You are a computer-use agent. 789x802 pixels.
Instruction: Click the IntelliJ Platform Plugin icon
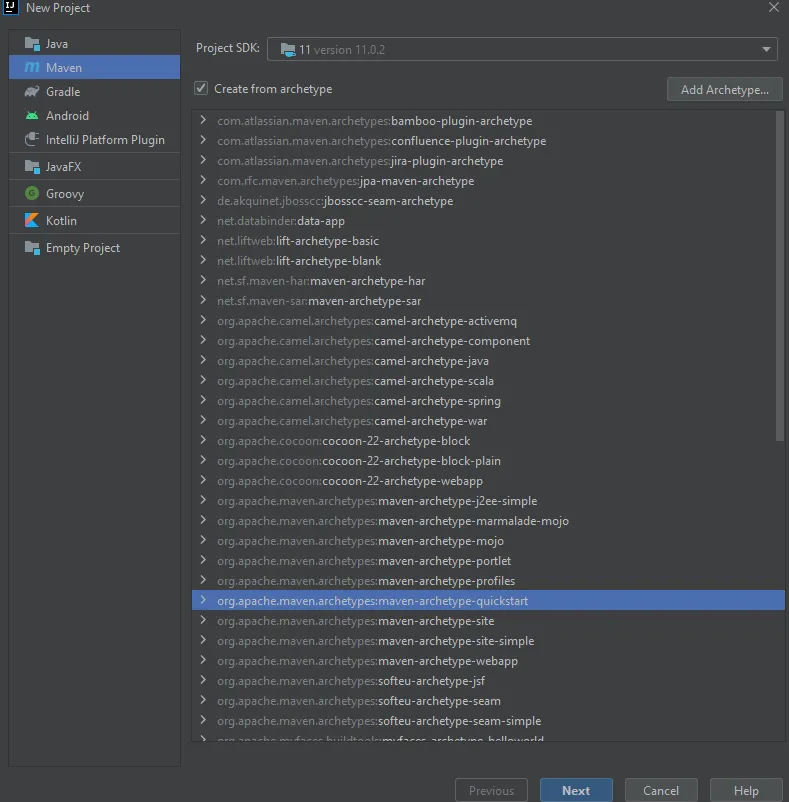click(x=32, y=139)
